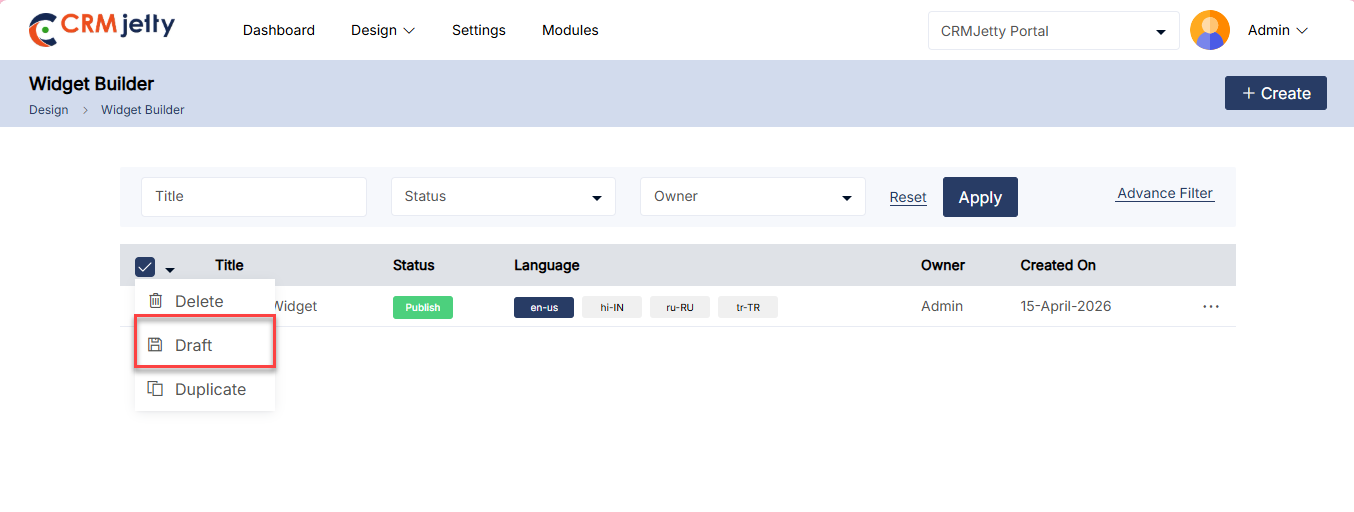Open the Design menu
Viewport: 1354px width, 512px height.
pos(382,30)
